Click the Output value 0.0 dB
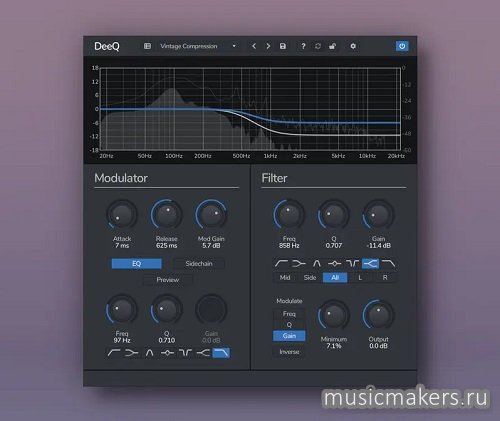The image size is (500, 421). pyautogui.click(x=378, y=346)
